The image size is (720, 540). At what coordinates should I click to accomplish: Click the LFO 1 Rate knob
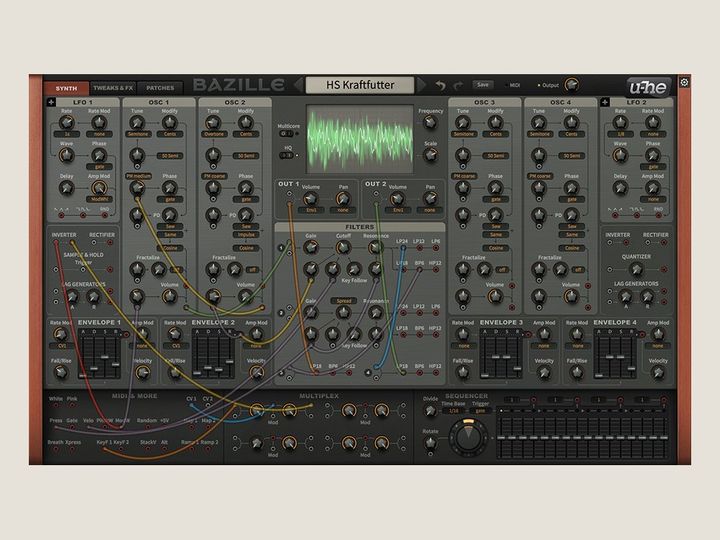click(x=67, y=123)
